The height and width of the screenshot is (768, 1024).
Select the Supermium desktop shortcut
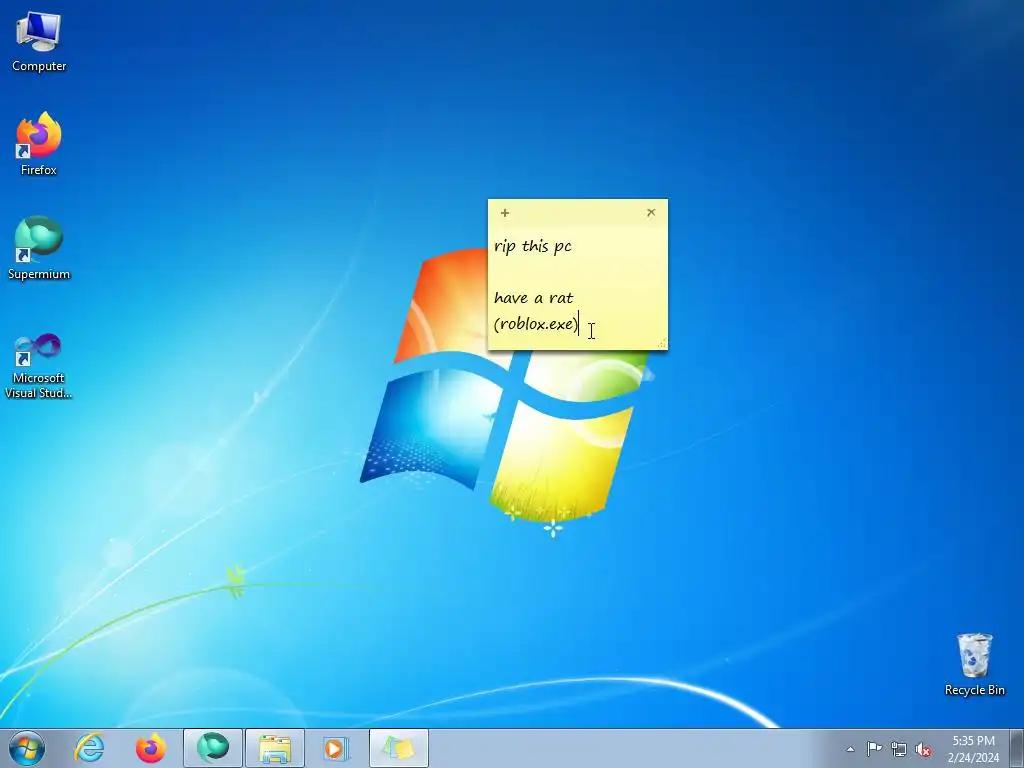coord(39,248)
